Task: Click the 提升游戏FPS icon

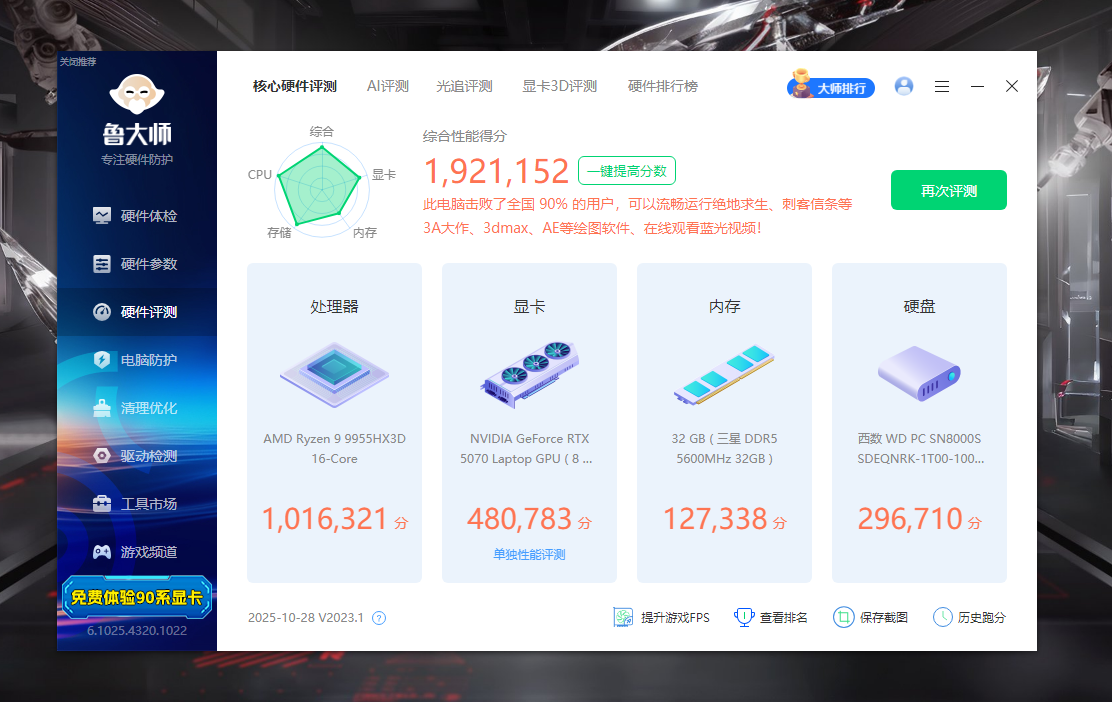Action: pyautogui.click(x=623, y=618)
